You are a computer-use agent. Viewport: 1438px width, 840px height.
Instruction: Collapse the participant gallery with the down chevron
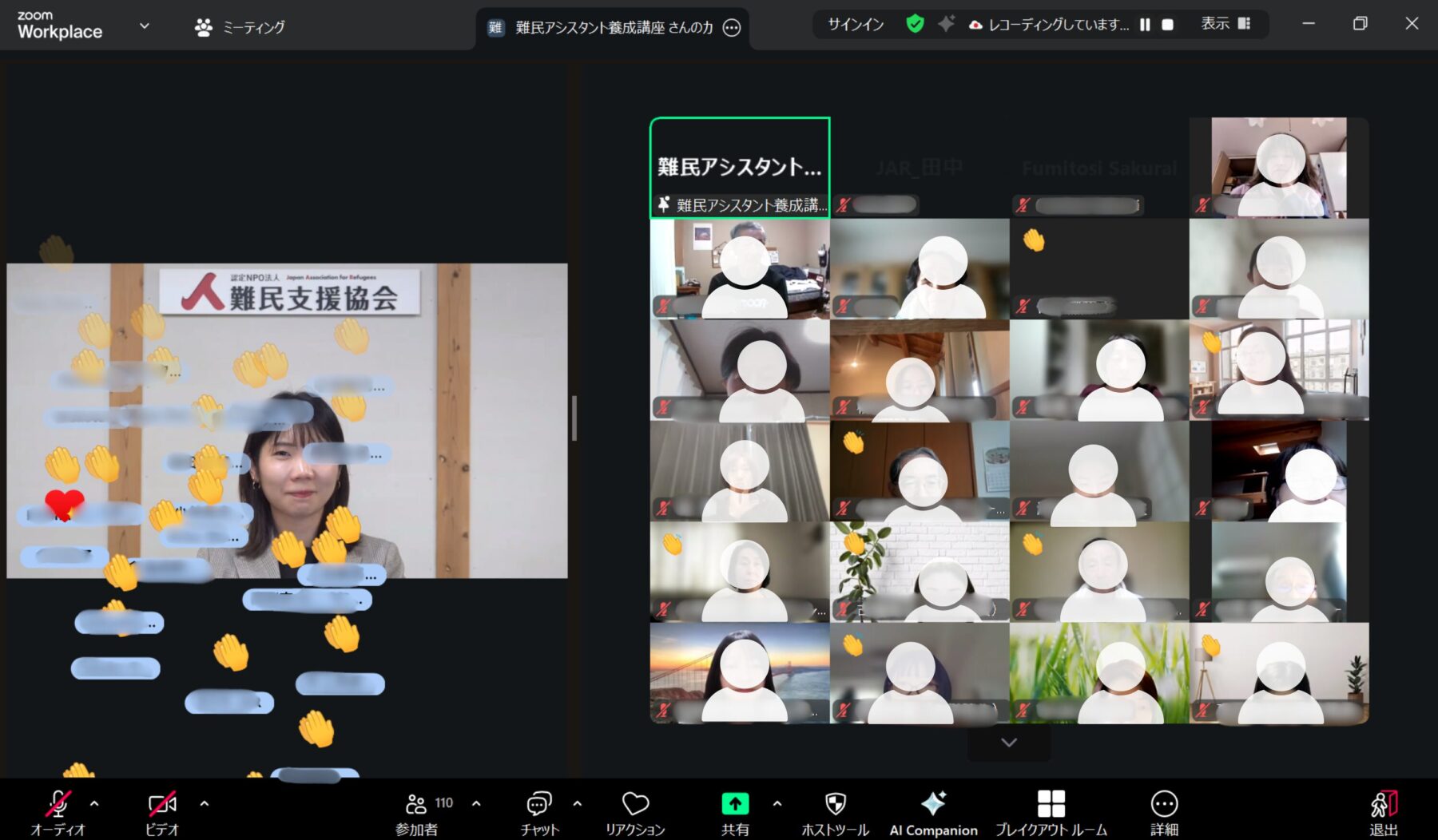pyautogui.click(x=1008, y=742)
